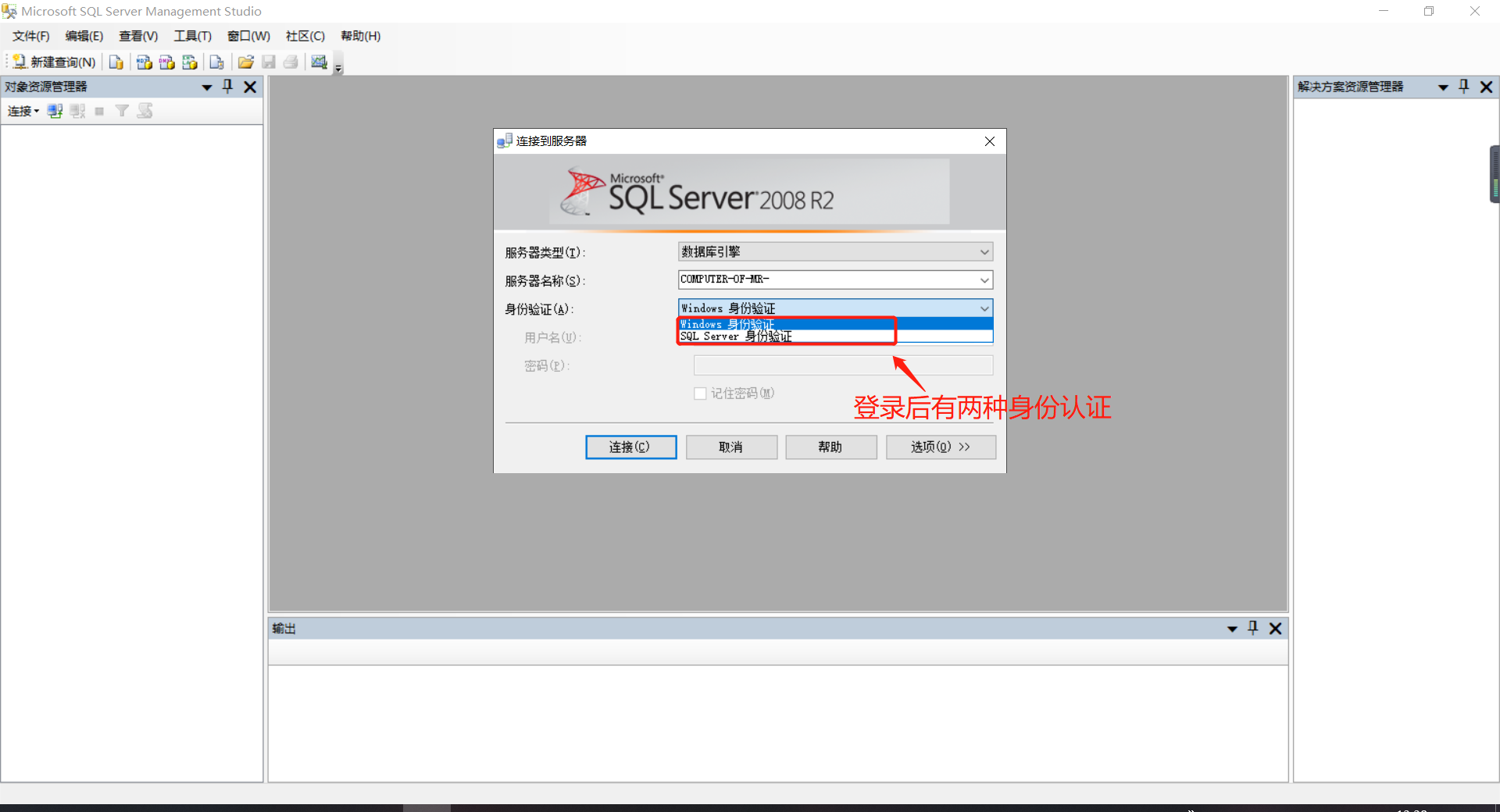Open the 工具 menu

191,36
